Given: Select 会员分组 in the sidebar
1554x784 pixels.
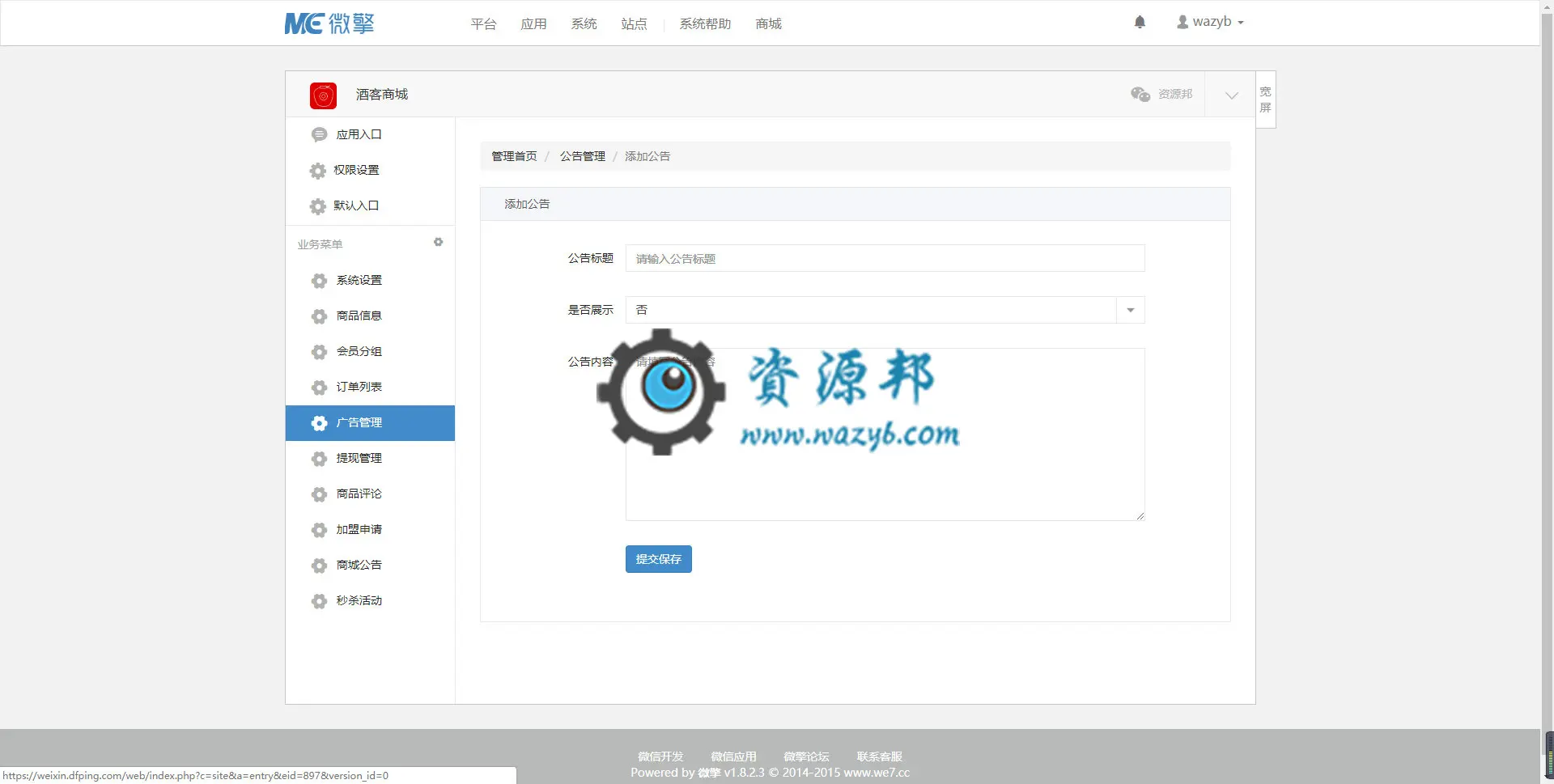Looking at the screenshot, I should tap(370, 351).
